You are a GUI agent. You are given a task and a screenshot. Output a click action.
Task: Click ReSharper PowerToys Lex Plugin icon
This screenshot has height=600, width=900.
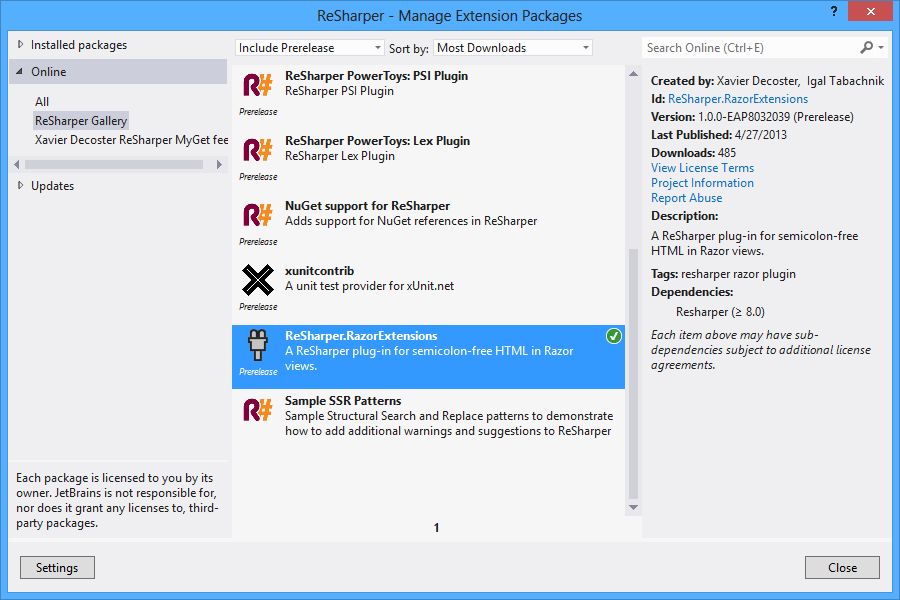(x=257, y=150)
